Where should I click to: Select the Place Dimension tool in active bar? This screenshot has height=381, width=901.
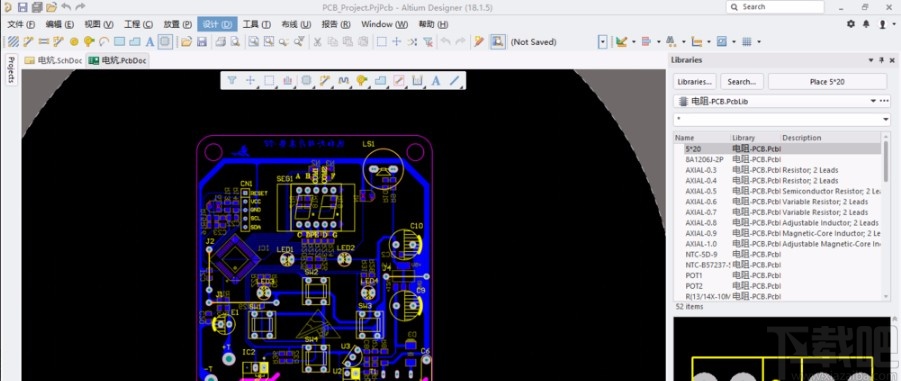[x=418, y=80]
